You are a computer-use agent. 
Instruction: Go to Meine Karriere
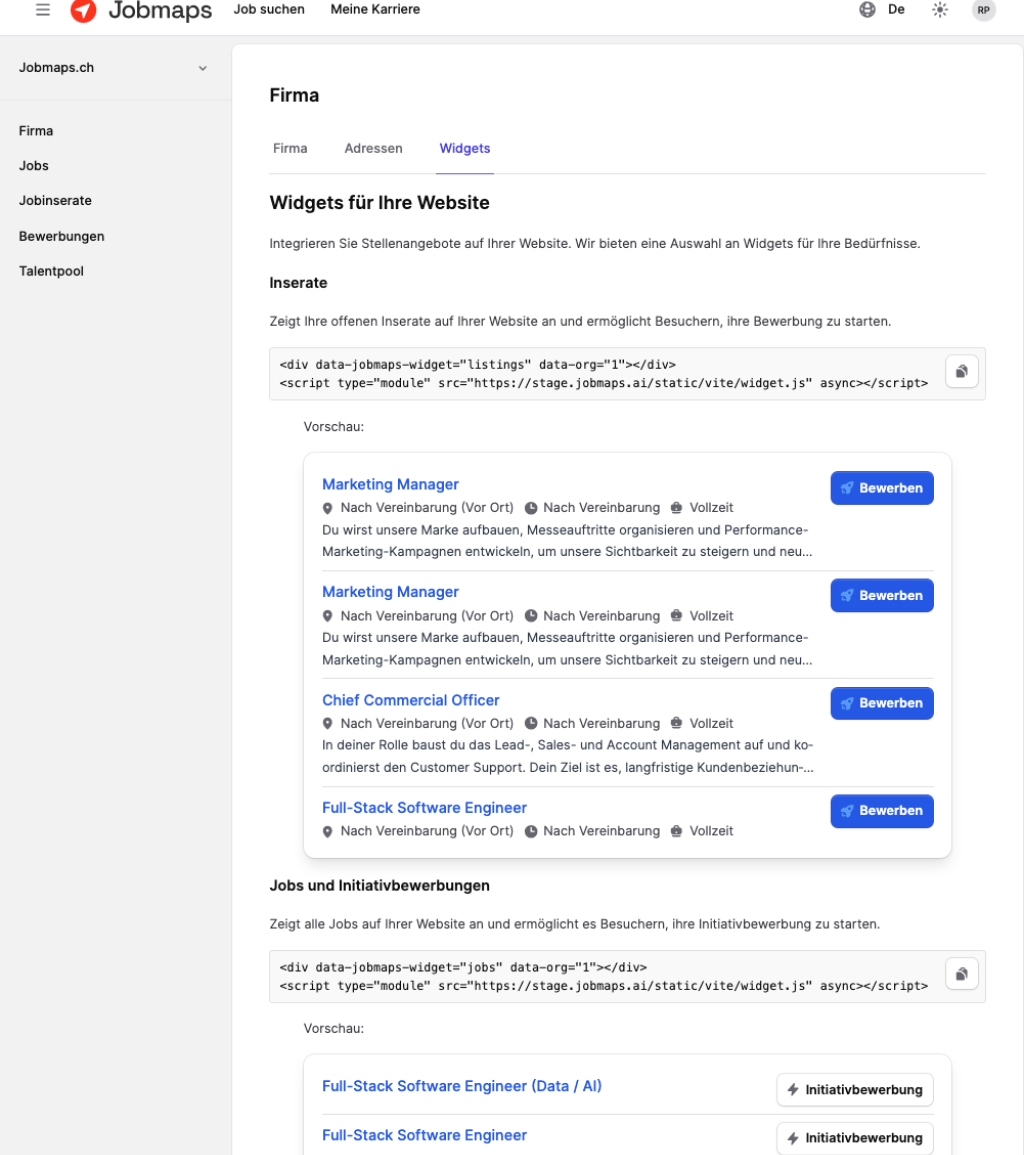374,10
